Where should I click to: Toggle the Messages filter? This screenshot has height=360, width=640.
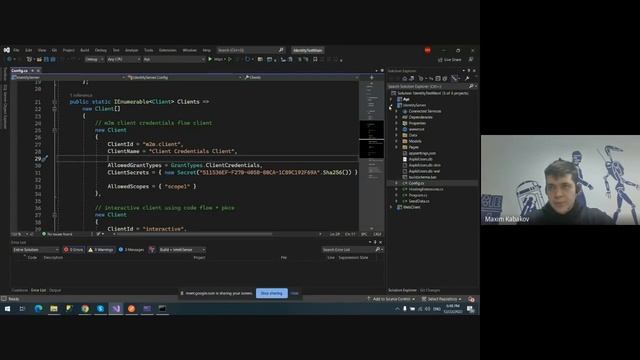[131, 249]
